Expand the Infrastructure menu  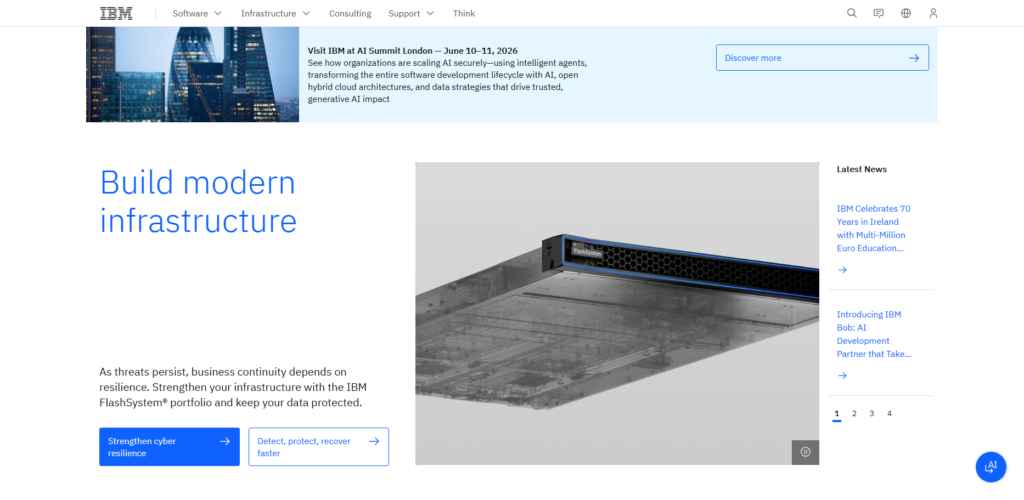click(276, 13)
